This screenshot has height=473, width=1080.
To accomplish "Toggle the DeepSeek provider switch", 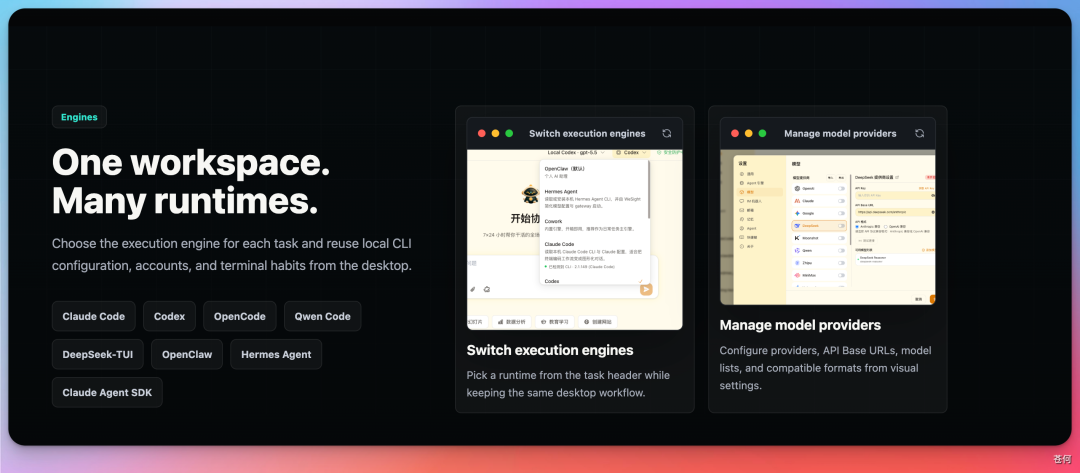I will tap(841, 226).
